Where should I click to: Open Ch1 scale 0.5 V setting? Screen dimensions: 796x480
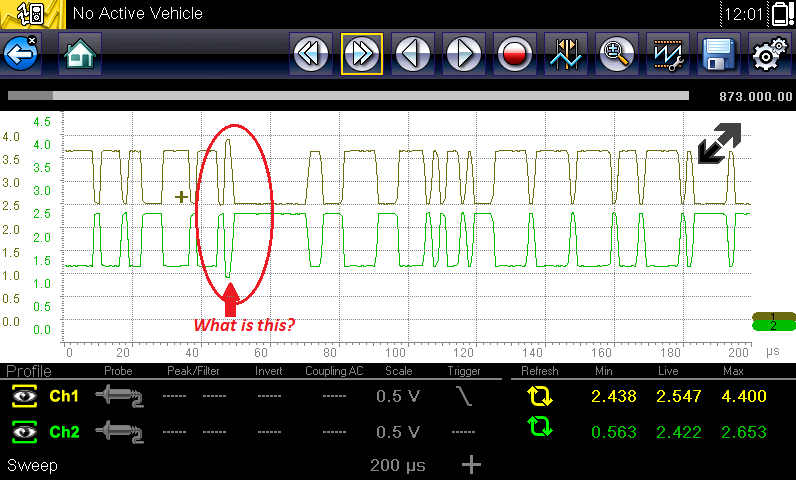coord(395,396)
